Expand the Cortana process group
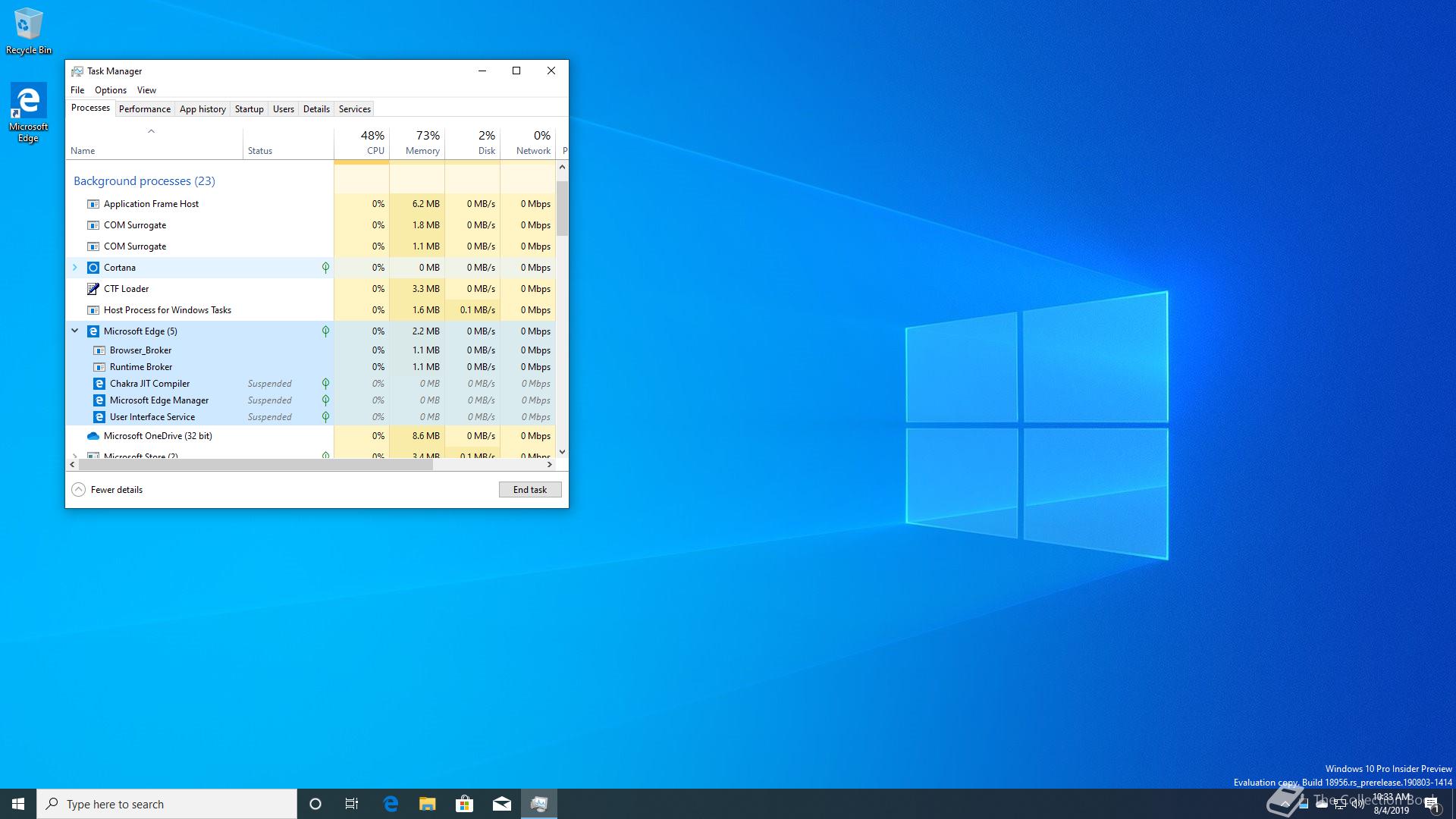Image resolution: width=1456 pixels, height=819 pixels. [x=74, y=268]
